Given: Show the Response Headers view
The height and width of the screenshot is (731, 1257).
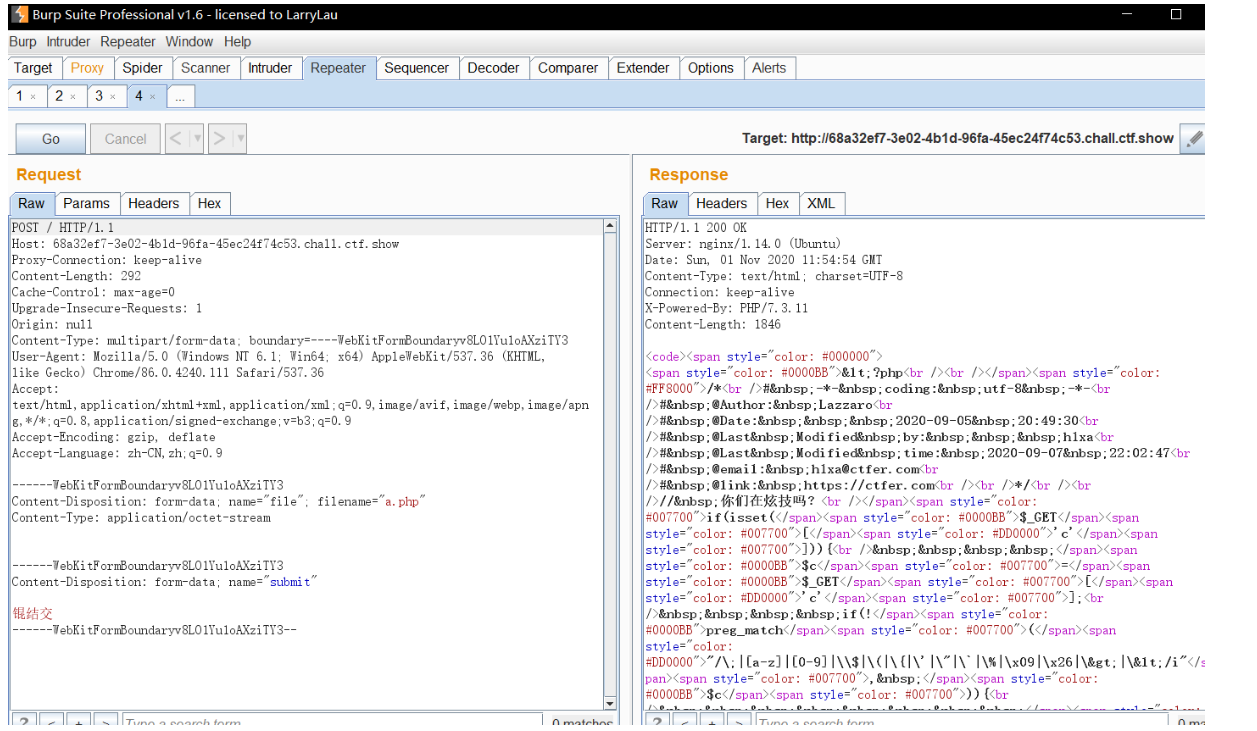Looking at the screenshot, I should click(722, 203).
